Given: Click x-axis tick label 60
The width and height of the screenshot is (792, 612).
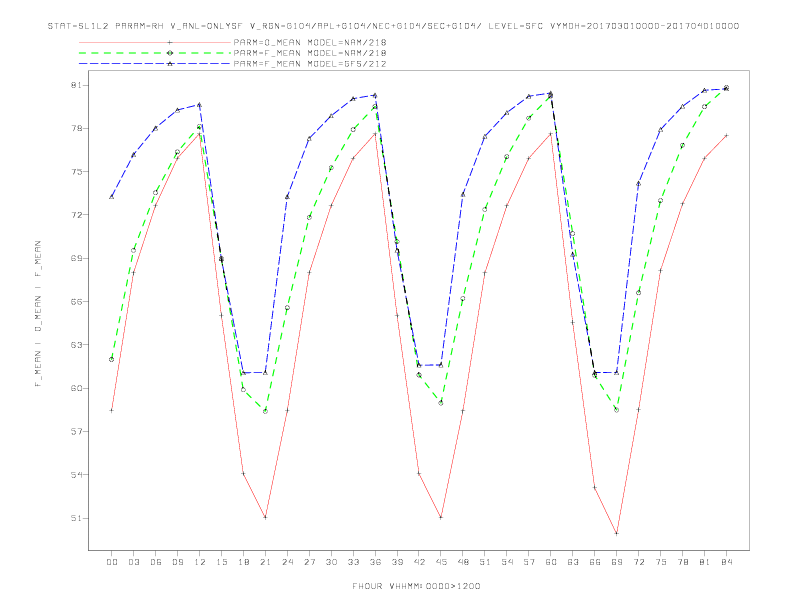Looking at the screenshot, I should 551,562.
